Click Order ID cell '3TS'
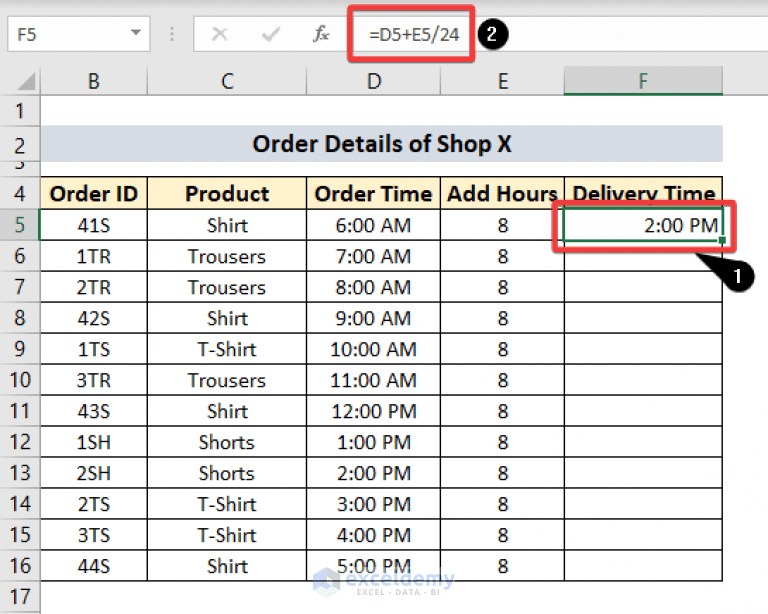Viewport: 768px width, 614px height. [94, 535]
